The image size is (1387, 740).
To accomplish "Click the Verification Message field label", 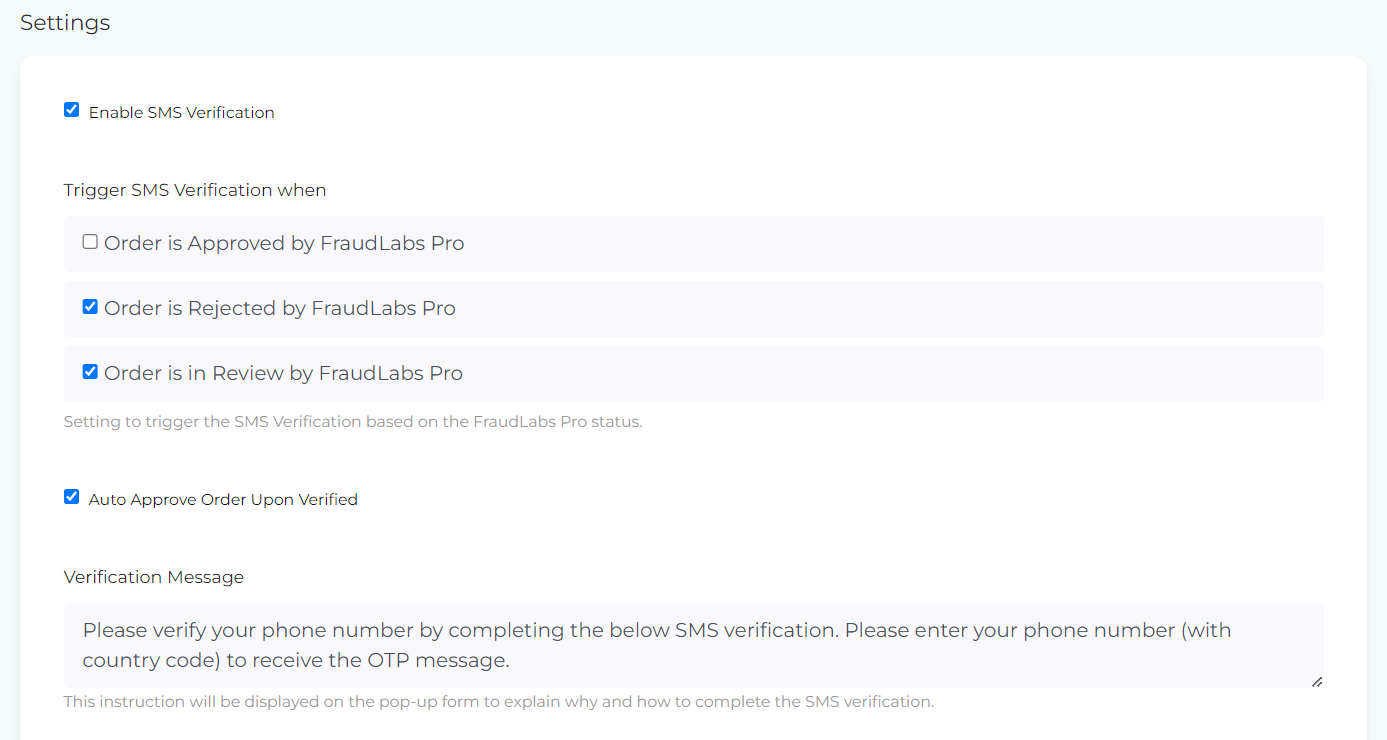I will pos(154,577).
